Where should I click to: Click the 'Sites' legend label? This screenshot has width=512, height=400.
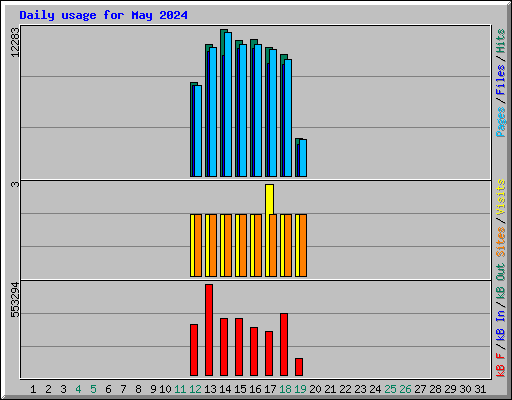[x=500, y=242]
